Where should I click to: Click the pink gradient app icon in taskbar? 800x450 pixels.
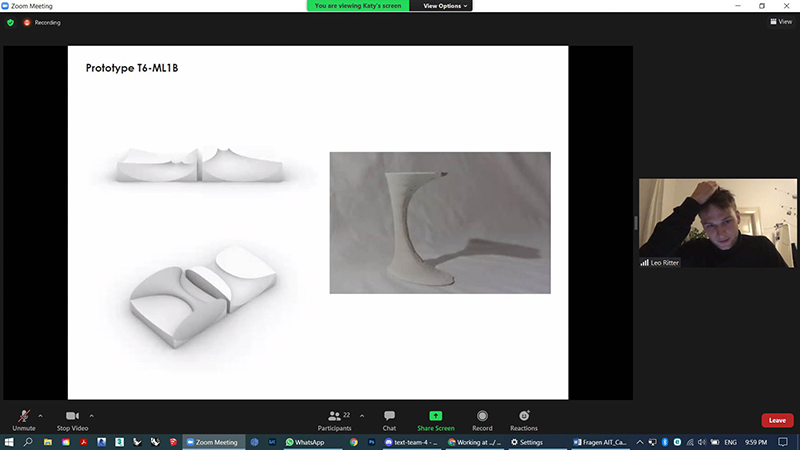click(x=66, y=442)
